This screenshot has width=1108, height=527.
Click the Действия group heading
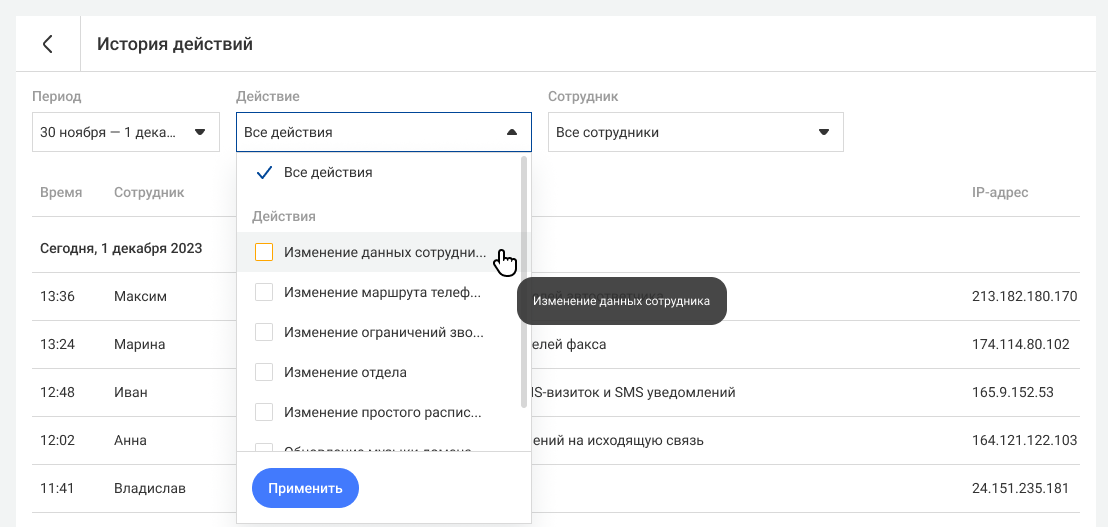click(284, 216)
